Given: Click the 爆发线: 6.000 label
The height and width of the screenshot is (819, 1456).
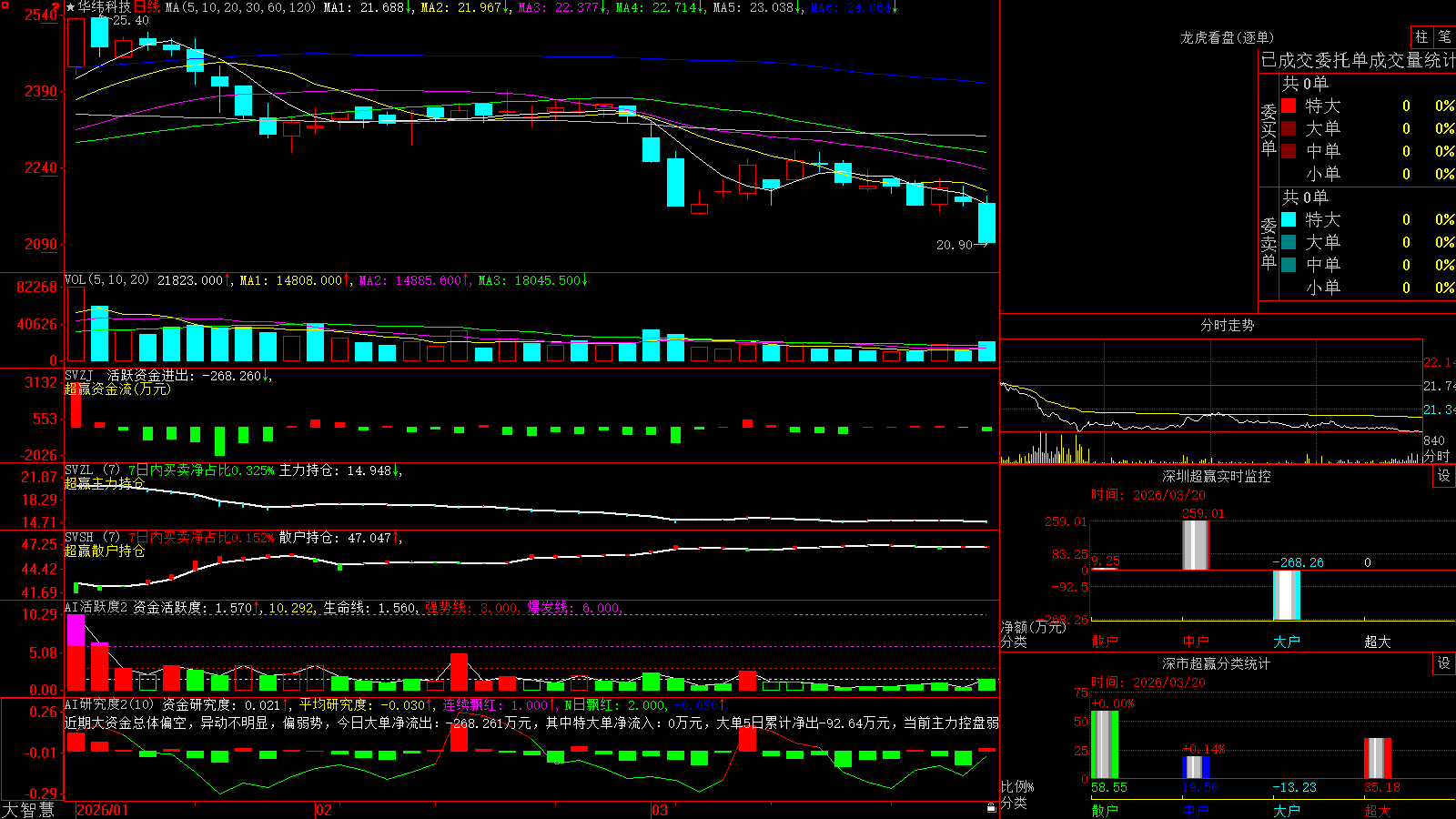Looking at the screenshot, I should click(x=573, y=607).
